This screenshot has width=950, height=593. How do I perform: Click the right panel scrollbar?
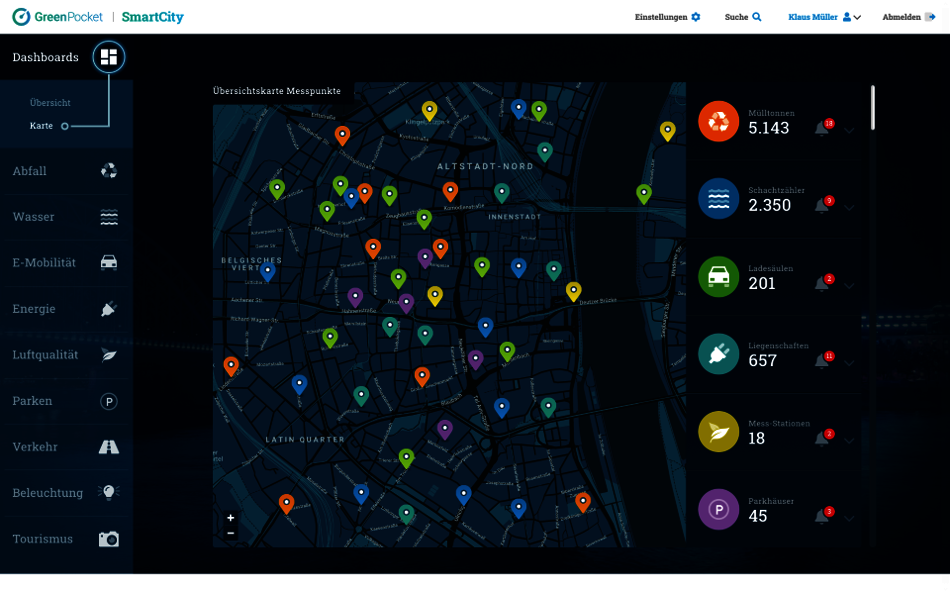point(873,107)
